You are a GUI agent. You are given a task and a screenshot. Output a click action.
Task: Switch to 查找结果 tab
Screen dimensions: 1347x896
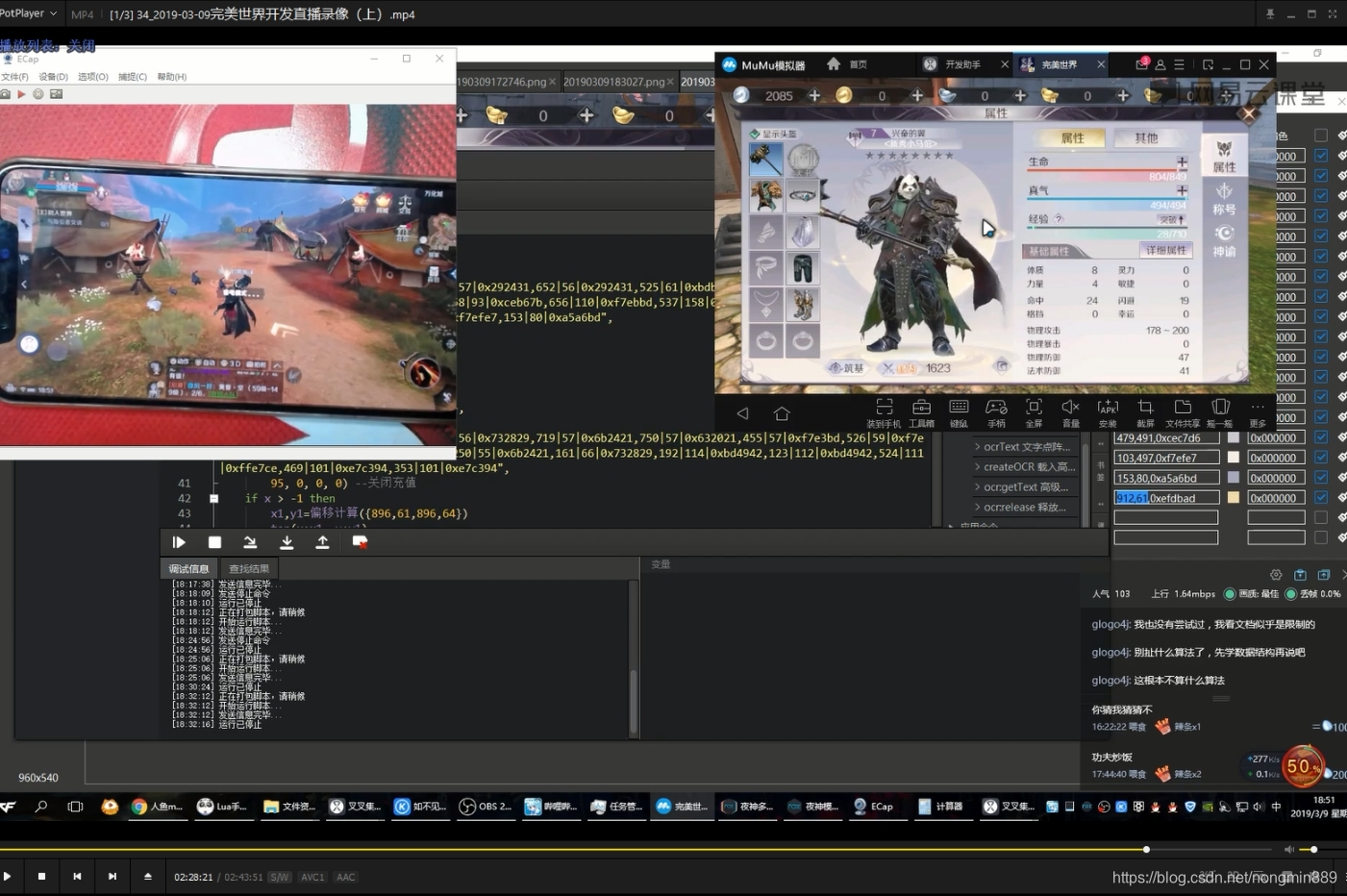tap(249, 568)
